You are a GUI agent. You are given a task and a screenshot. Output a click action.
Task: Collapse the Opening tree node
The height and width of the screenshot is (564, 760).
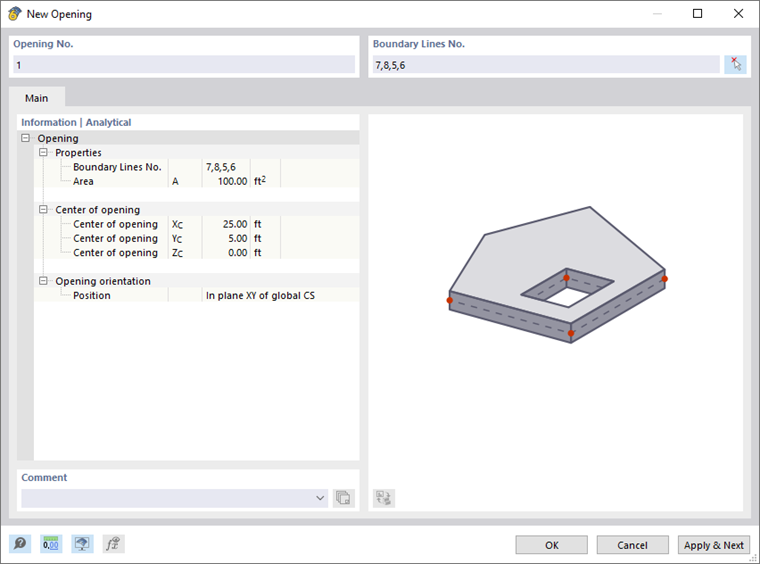click(x=26, y=138)
